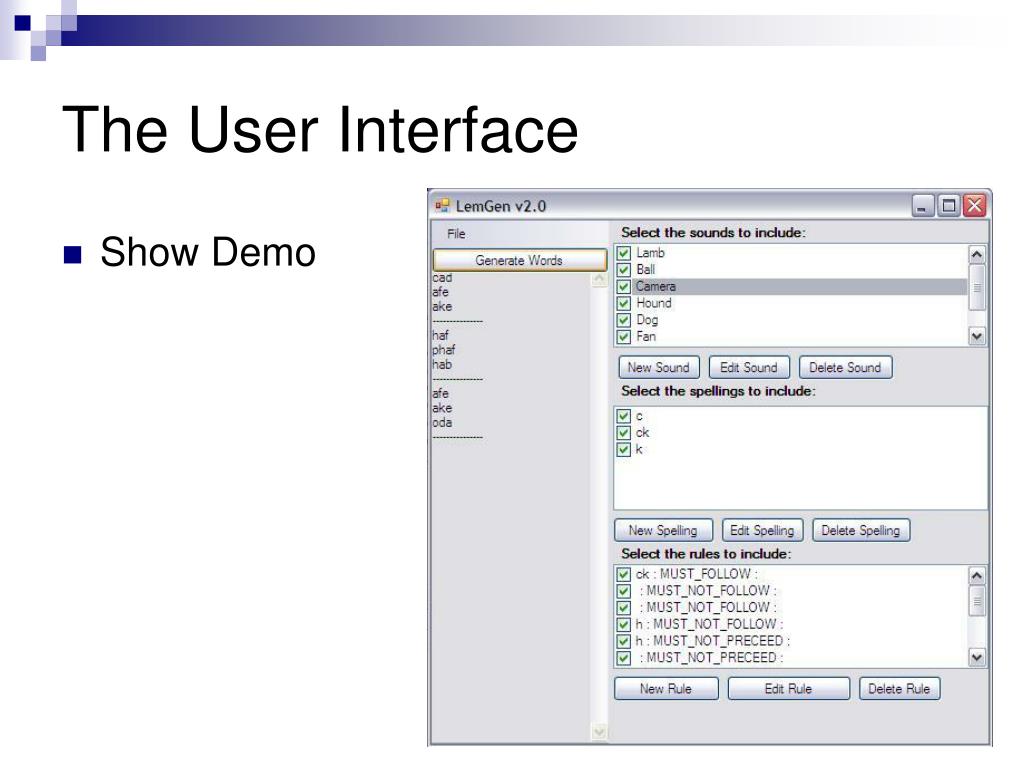1024x768 pixels.
Task: Maximize the LemGen window
Action: tap(948, 206)
